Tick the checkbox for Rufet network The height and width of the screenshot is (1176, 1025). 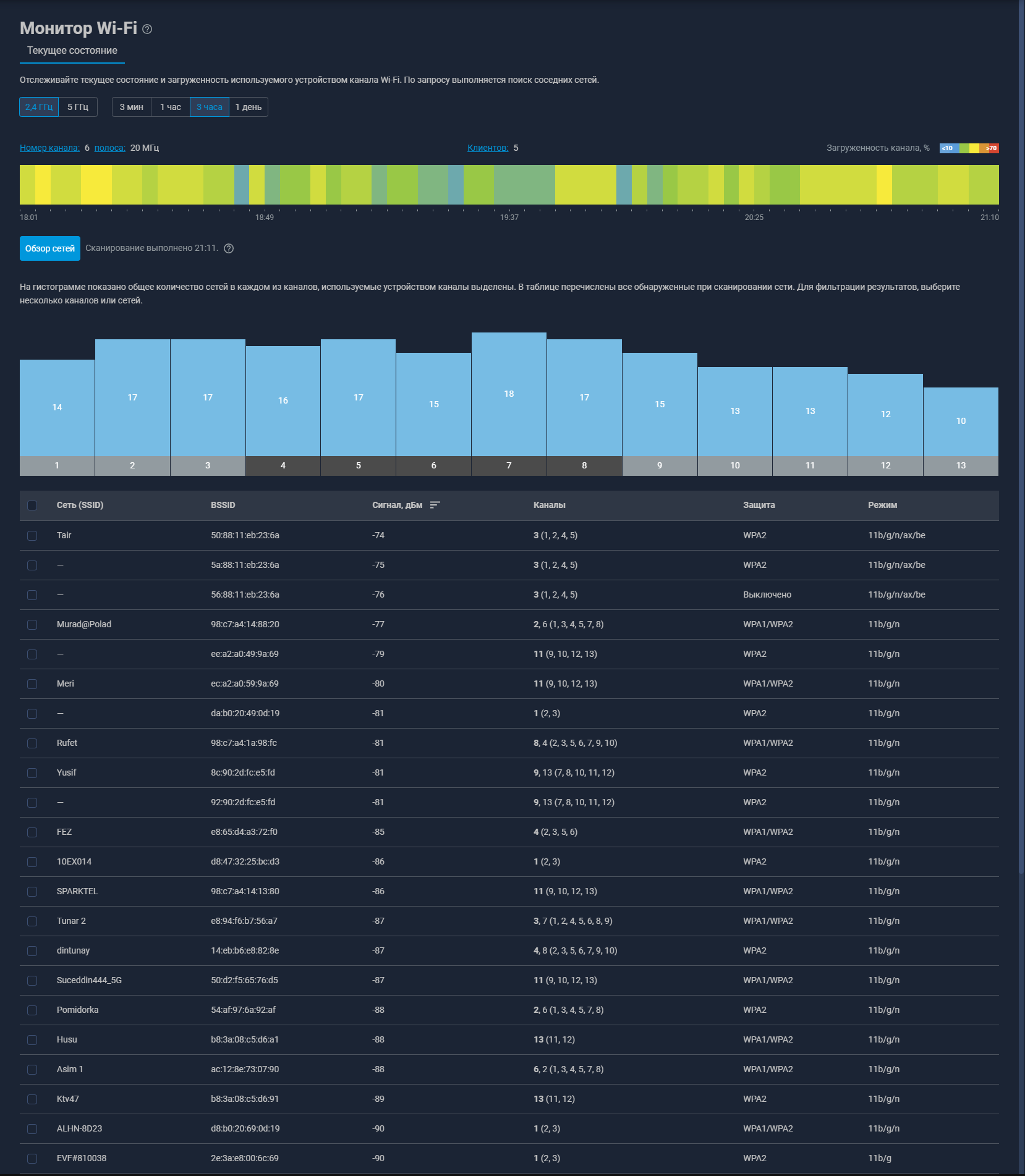pyautogui.click(x=32, y=743)
